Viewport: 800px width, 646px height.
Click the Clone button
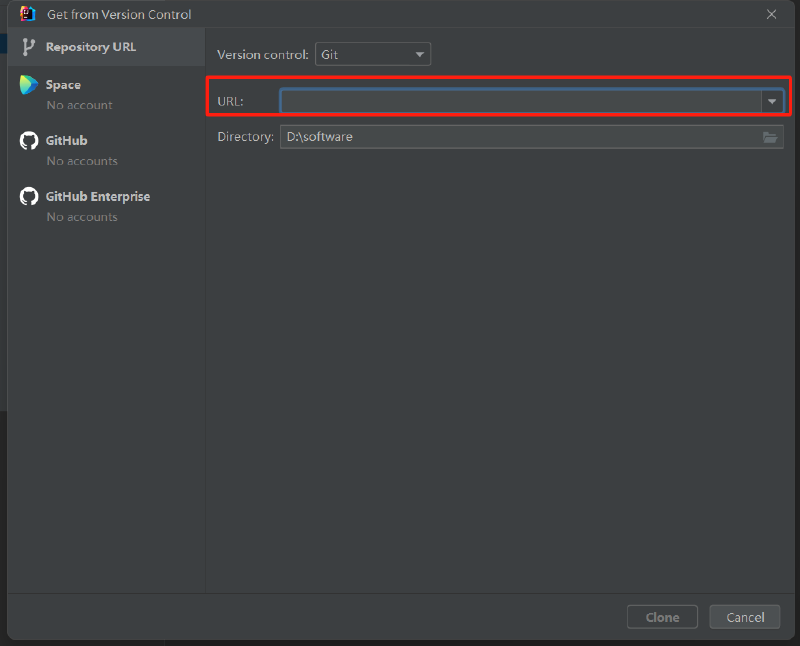point(662,617)
